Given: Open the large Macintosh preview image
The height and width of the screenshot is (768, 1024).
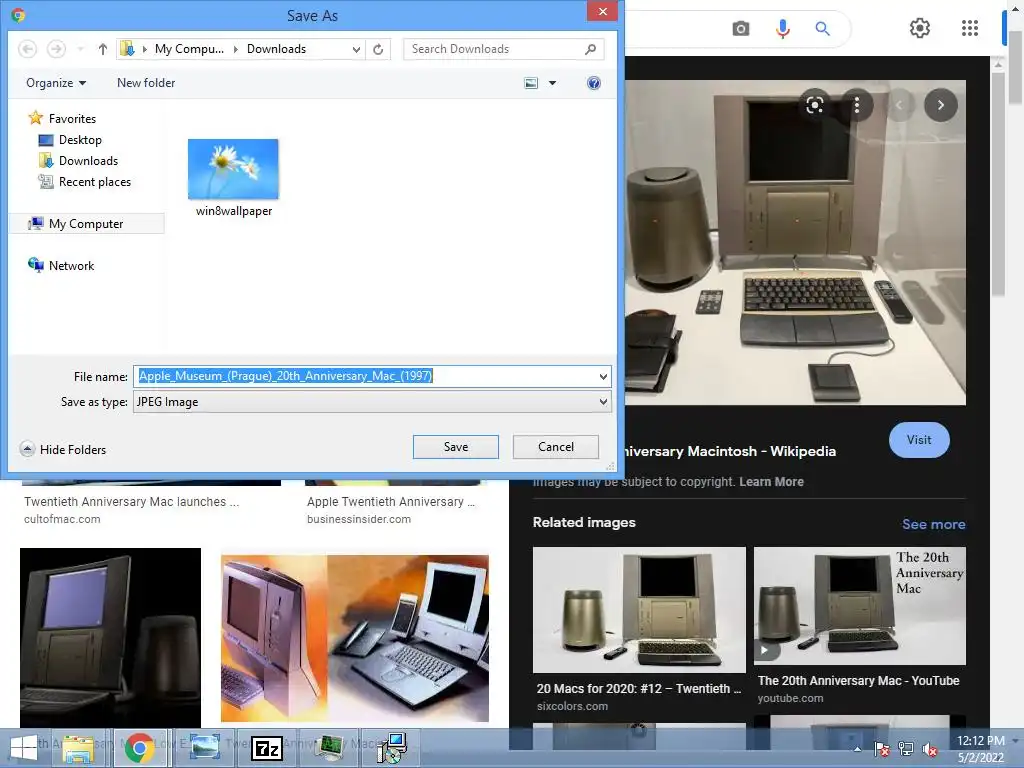Looking at the screenshot, I should click(795, 242).
